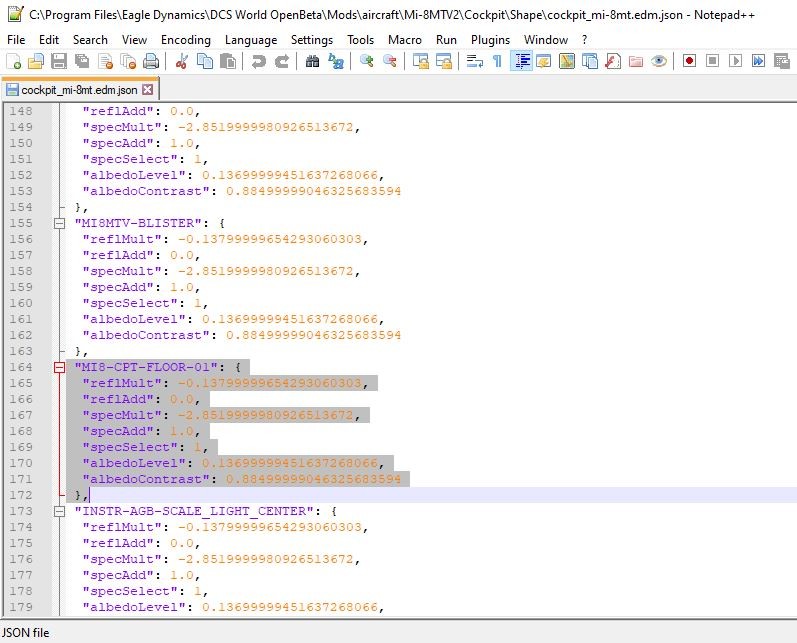Close the current document via toolbar icon
Image resolution: width=797 pixels, height=643 pixels.
click(105, 62)
